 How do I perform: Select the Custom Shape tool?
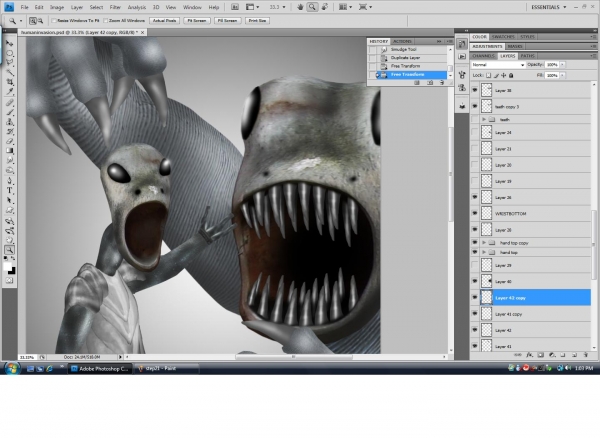pos(10,210)
